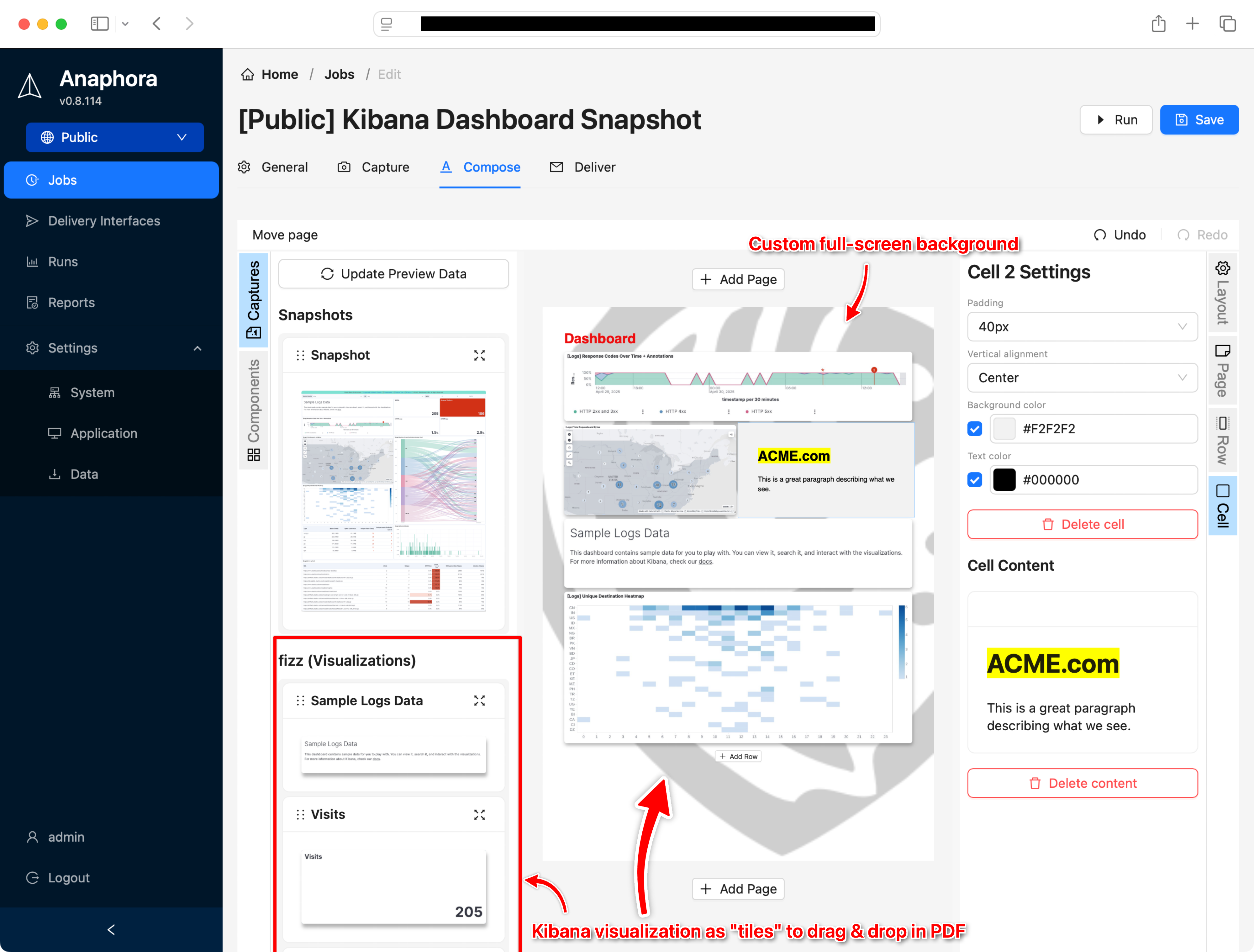Click the Delete cell button
This screenshot has width=1254, height=952.
pyautogui.click(x=1082, y=524)
